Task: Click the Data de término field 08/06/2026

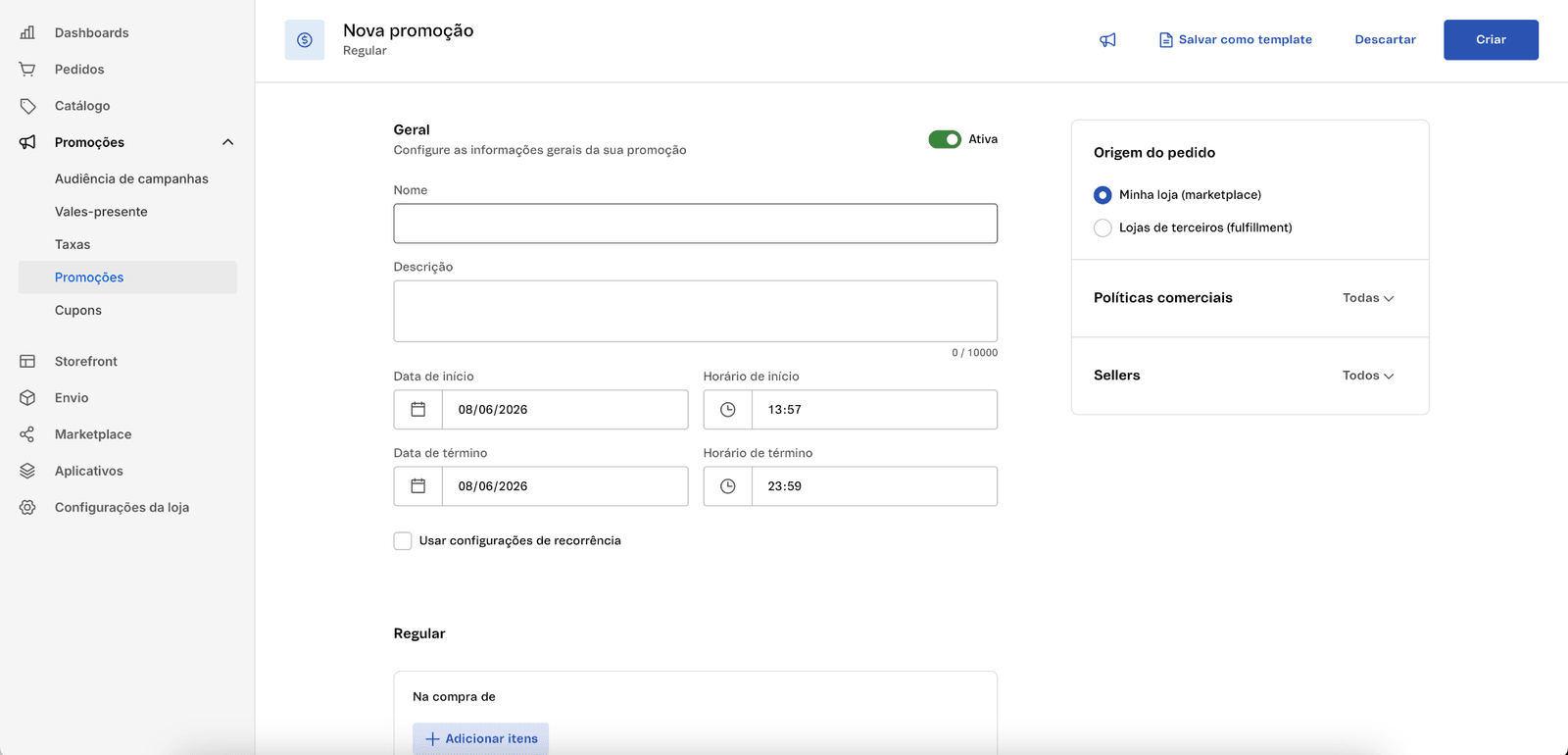Action: tap(565, 486)
